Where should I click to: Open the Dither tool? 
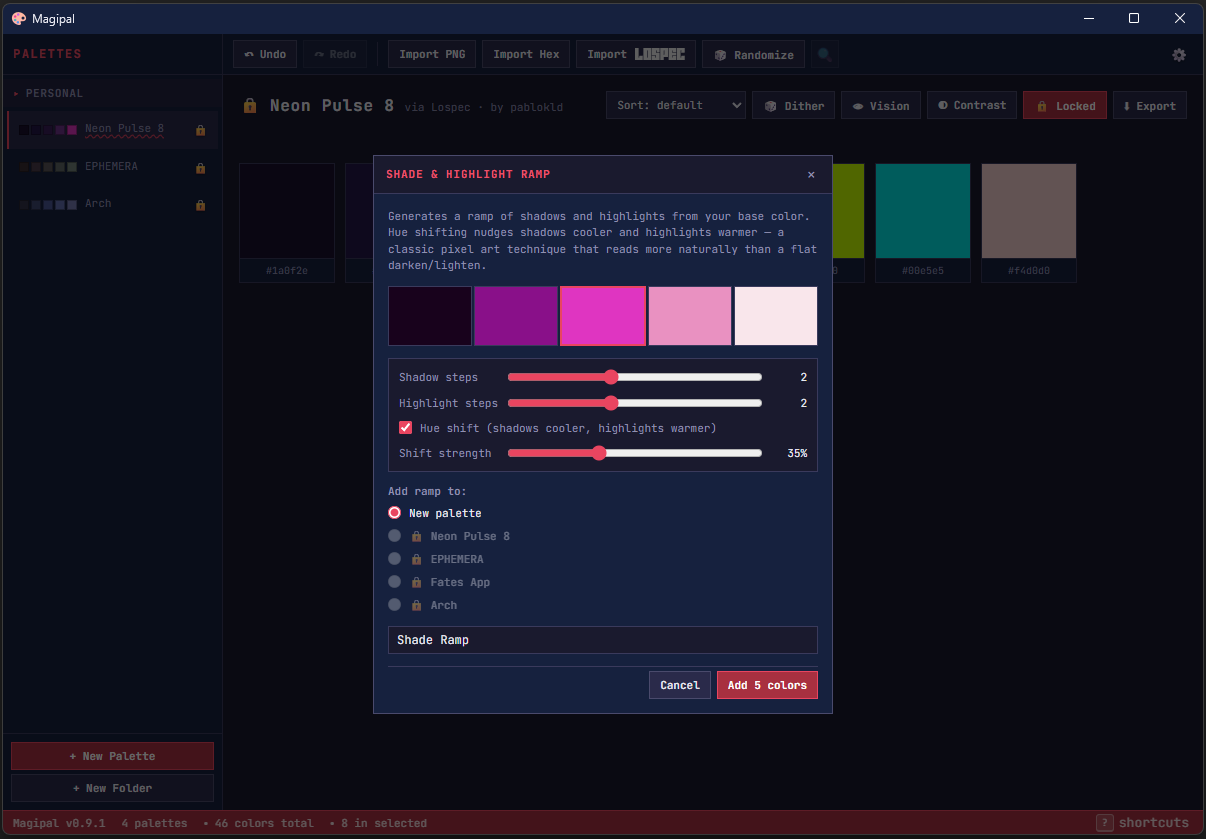tap(794, 105)
